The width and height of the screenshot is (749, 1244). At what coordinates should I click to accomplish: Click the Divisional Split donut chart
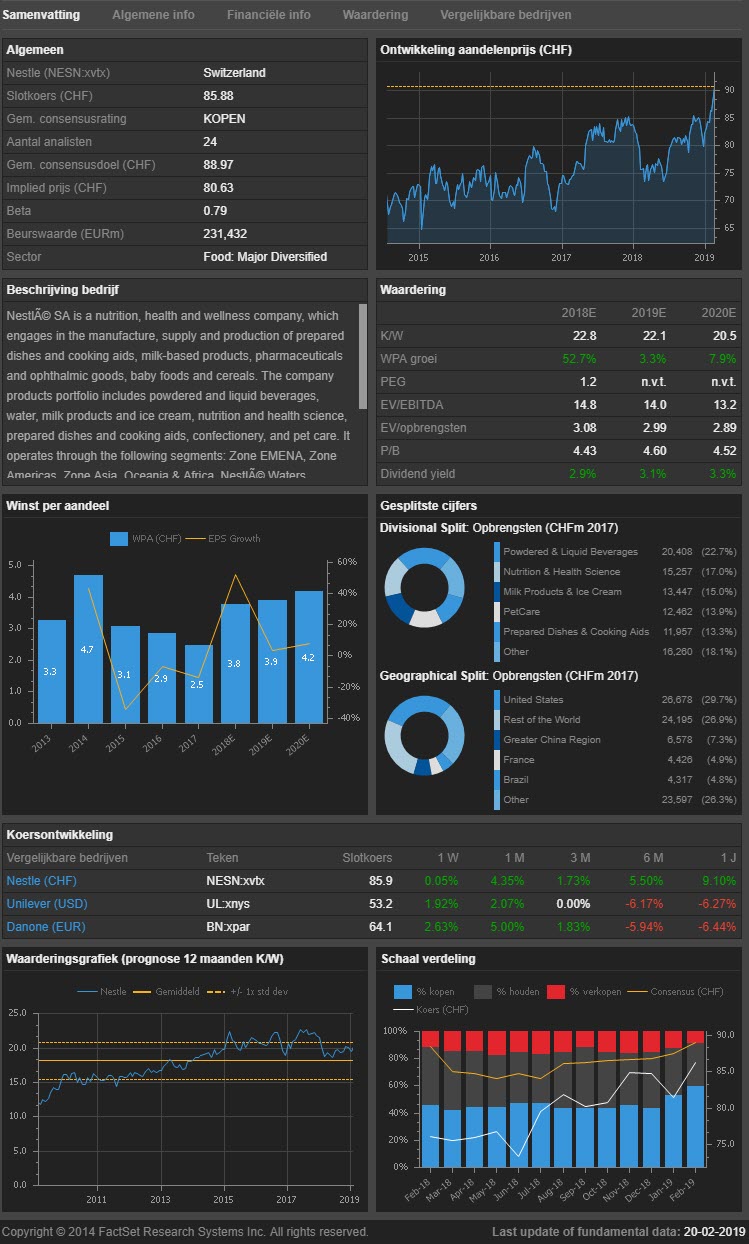(425, 587)
